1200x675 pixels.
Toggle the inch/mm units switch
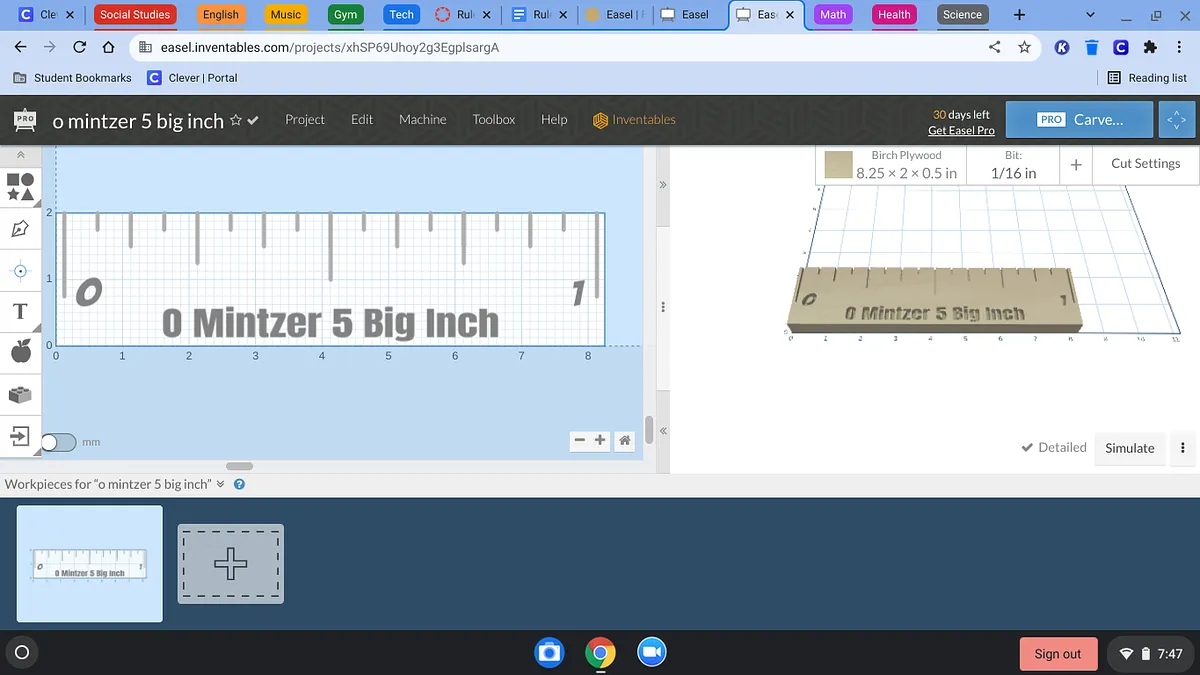[59, 442]
